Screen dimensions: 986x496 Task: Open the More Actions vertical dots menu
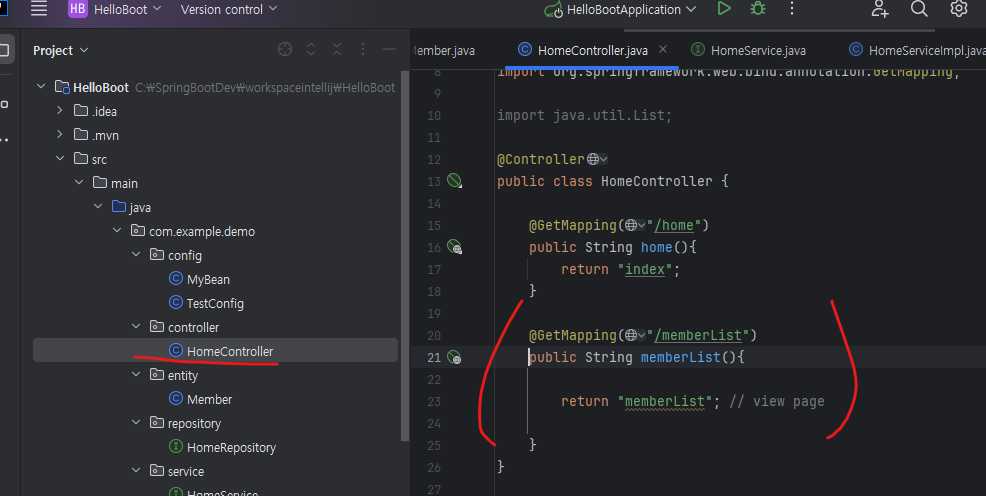click(792, 9)
